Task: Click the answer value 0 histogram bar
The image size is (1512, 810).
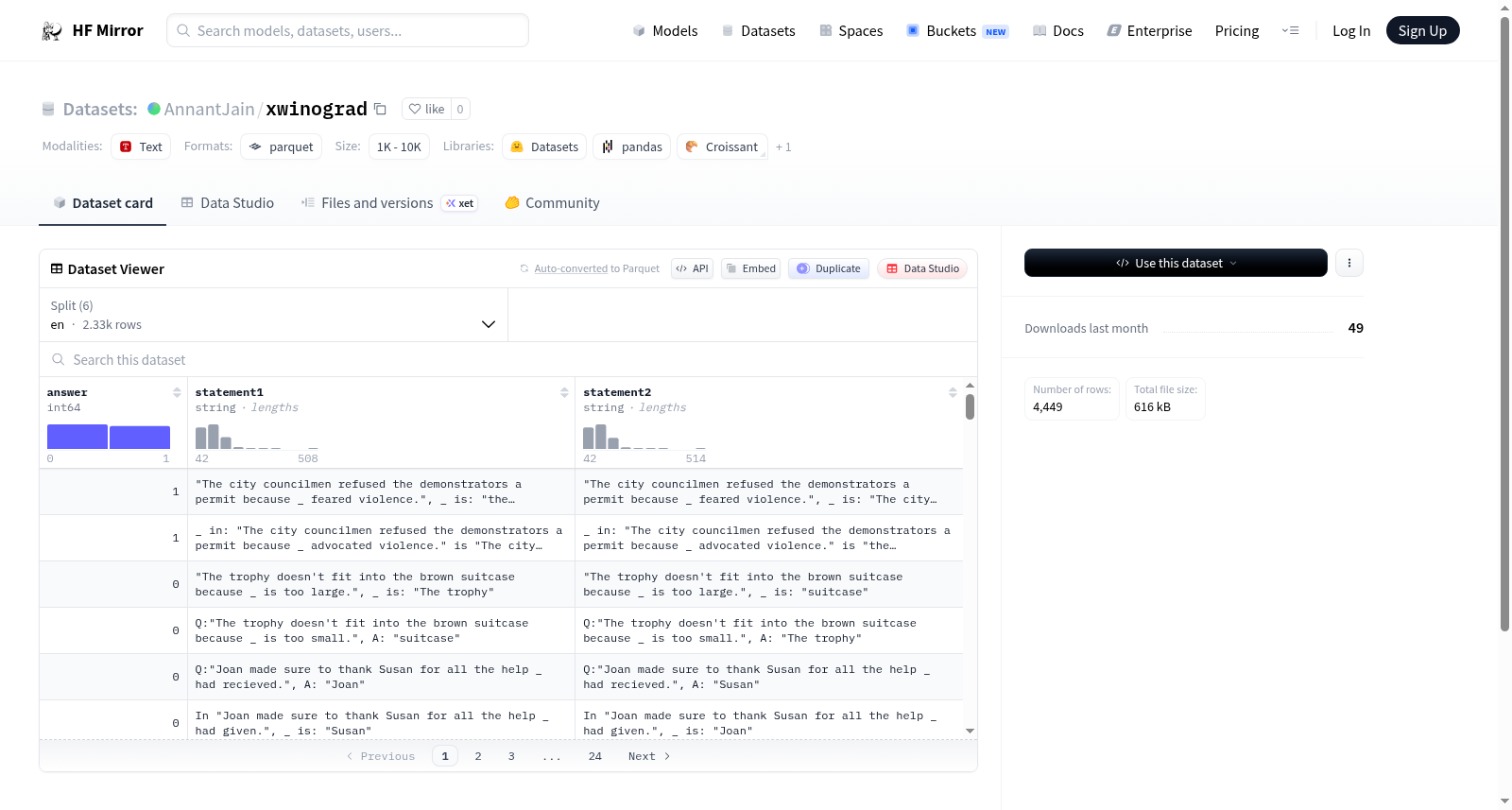Action: 77,437
